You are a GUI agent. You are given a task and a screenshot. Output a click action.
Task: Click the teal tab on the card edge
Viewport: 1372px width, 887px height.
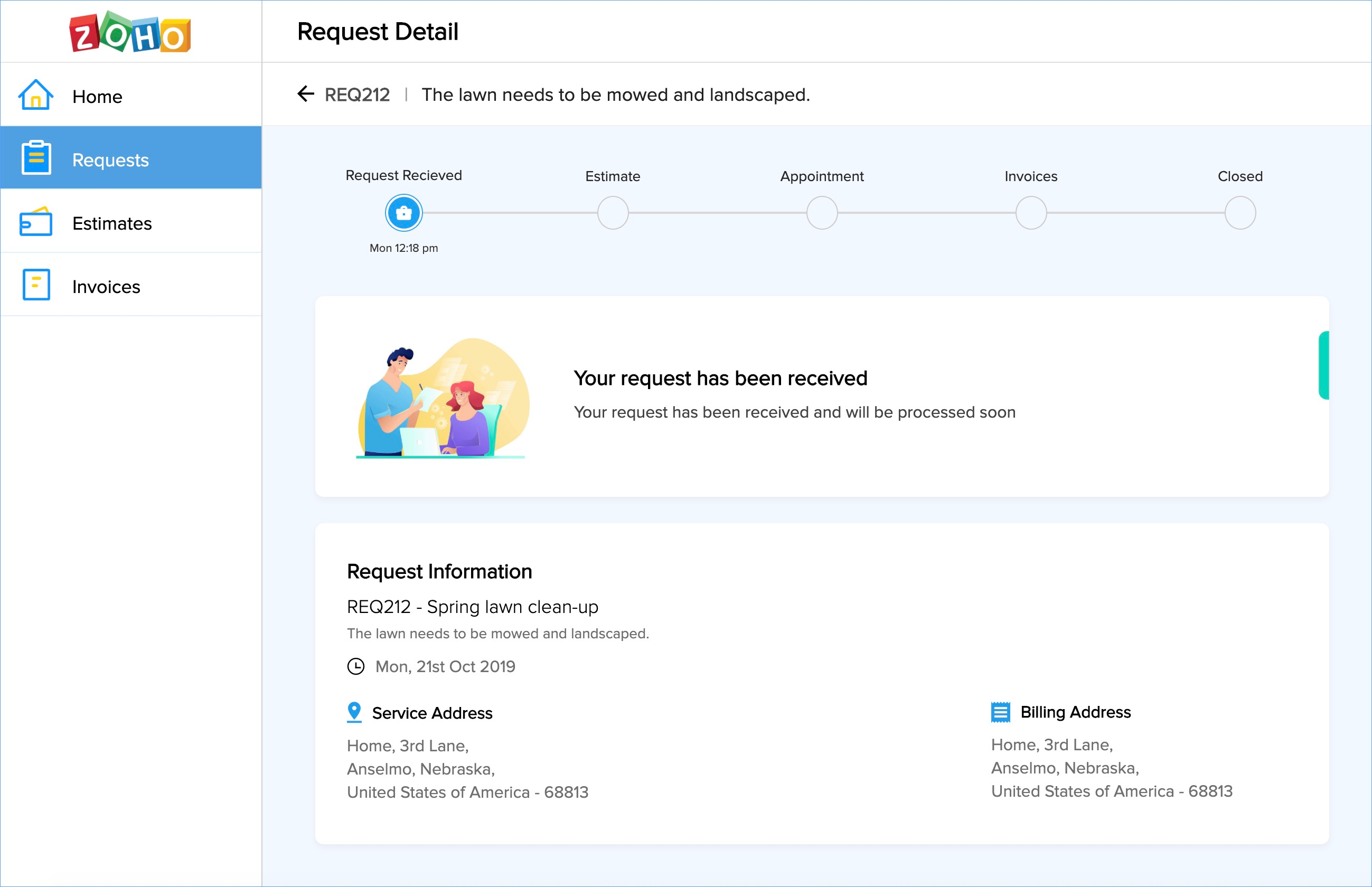click(x=1323, y=365)
